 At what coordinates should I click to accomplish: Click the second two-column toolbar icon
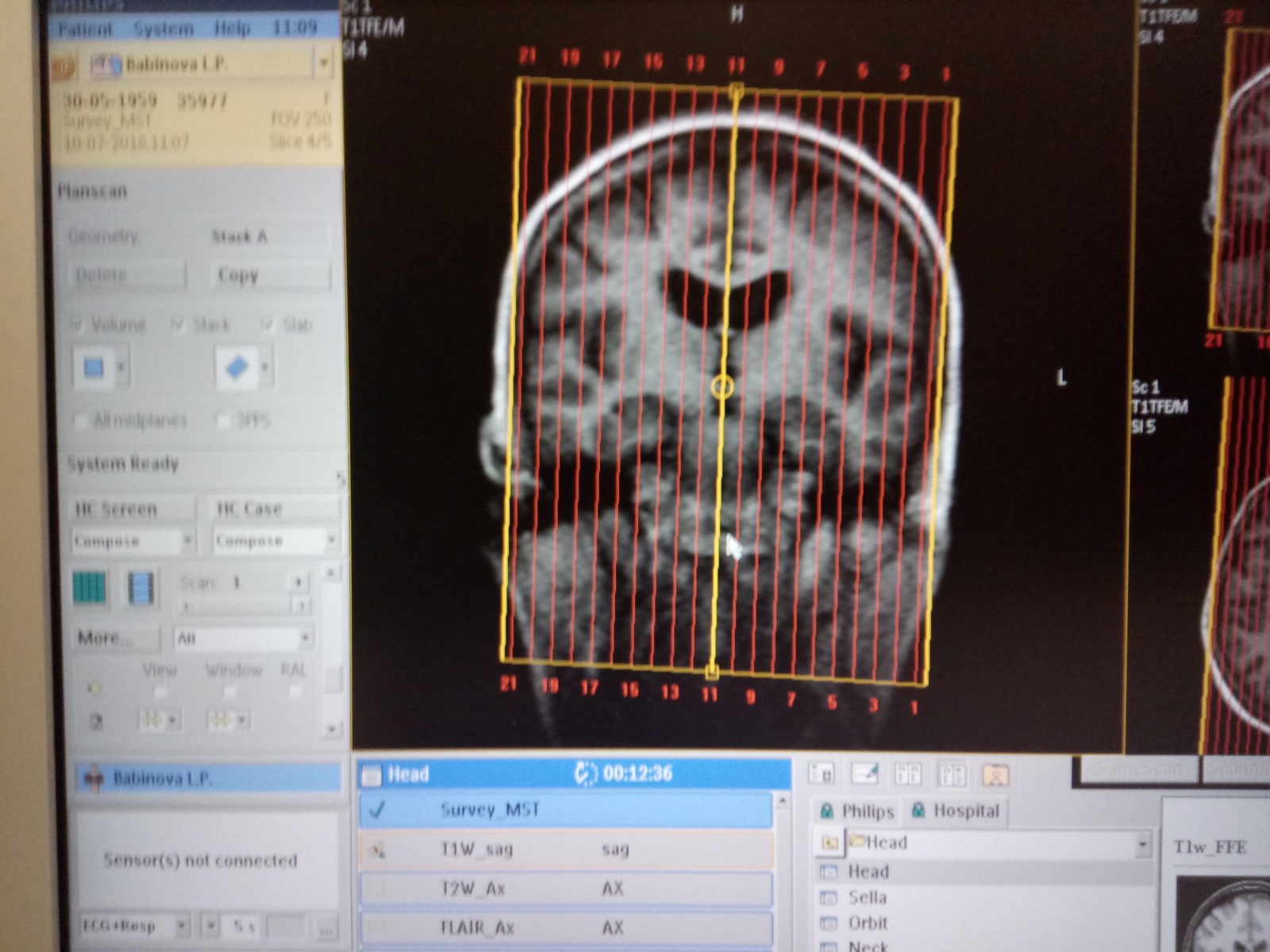tap(952, 773)
